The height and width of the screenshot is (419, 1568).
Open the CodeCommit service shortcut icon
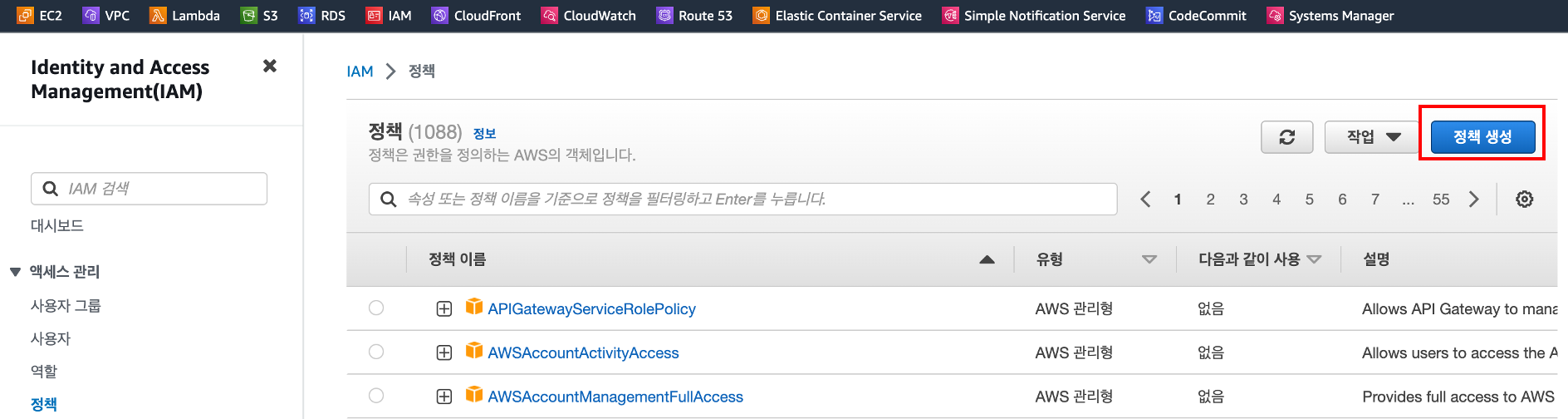point(1154,15)
